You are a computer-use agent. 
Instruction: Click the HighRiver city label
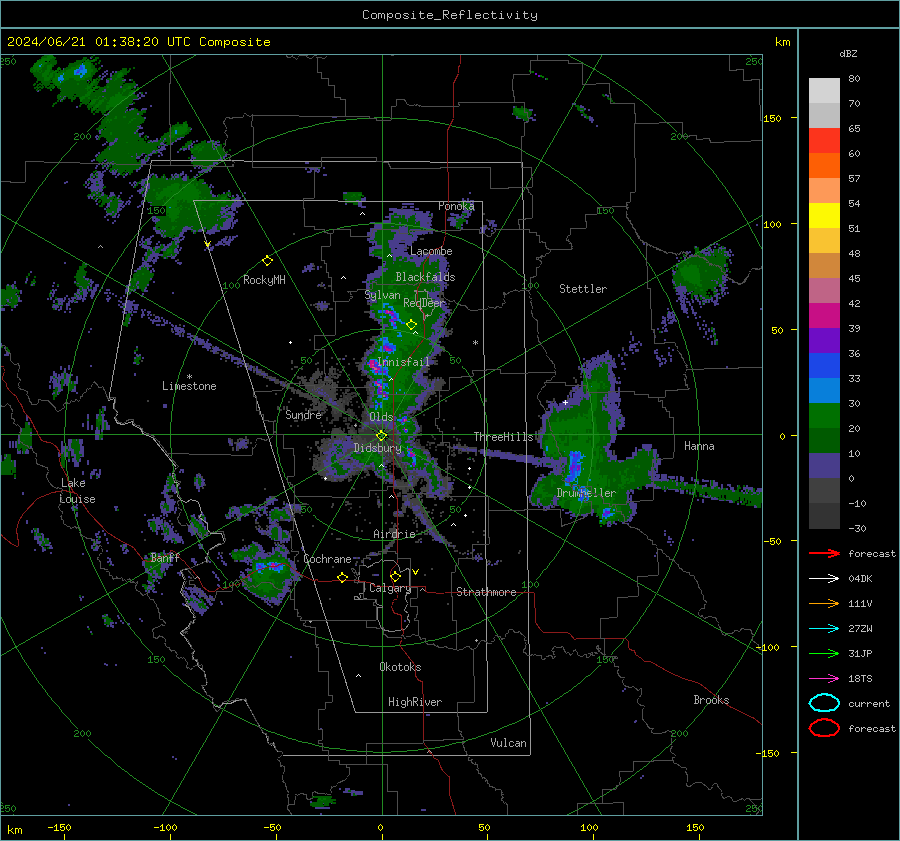point(415,702)
